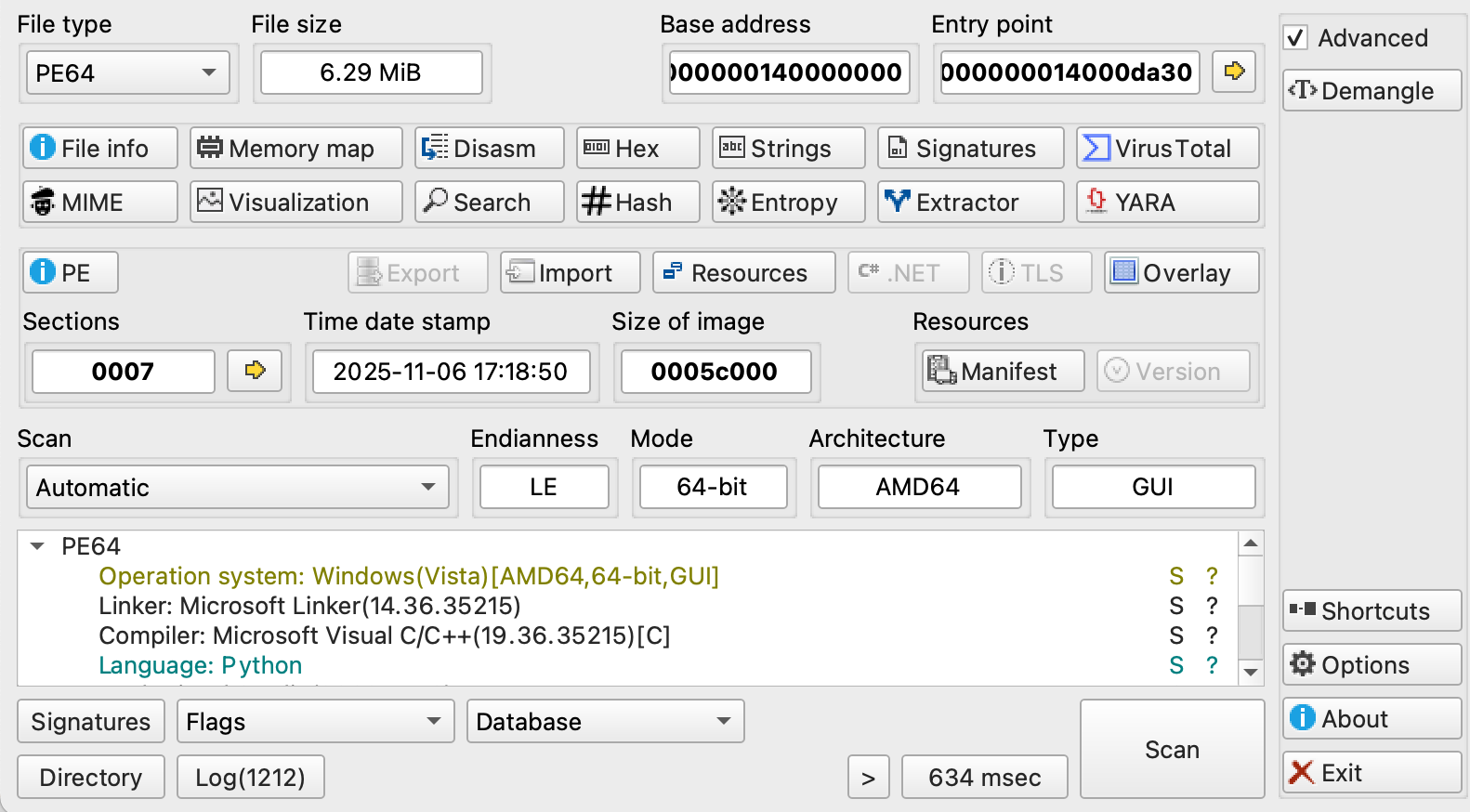This screenshot has width=1470, height=812.
Task: Open the Hex viewer
Action: coord(637,149)
